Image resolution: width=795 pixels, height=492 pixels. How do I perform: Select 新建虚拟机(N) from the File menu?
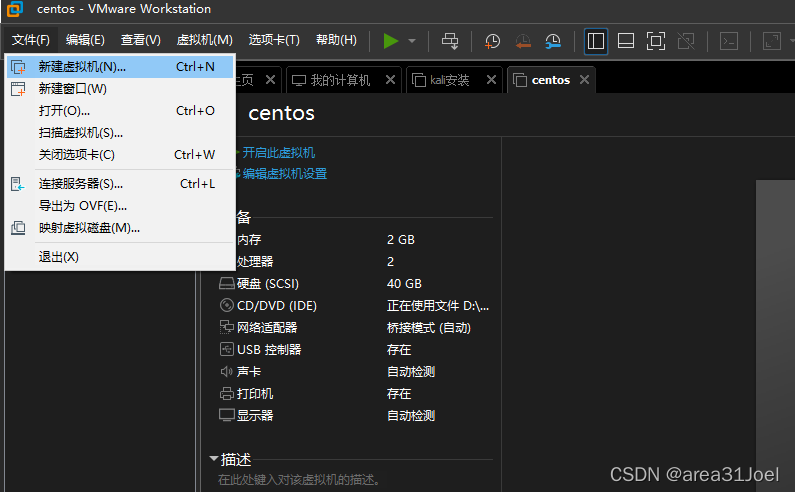82,67
